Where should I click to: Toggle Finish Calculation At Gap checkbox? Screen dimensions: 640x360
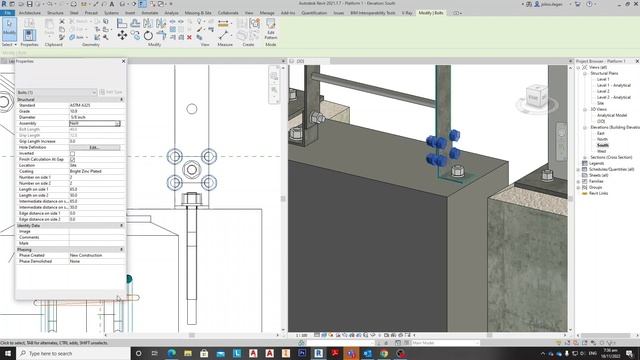(72, 160)
